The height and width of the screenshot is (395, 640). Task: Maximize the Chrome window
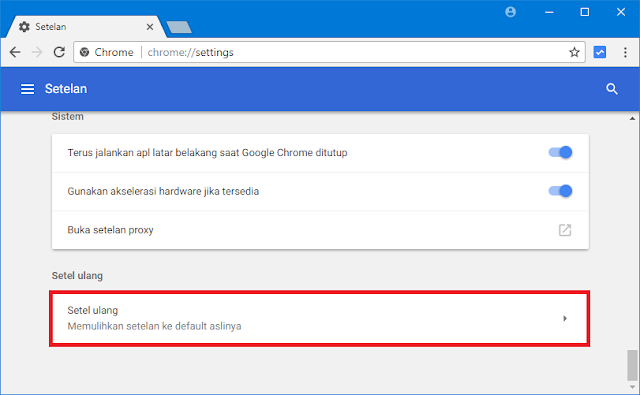[585, 12]
